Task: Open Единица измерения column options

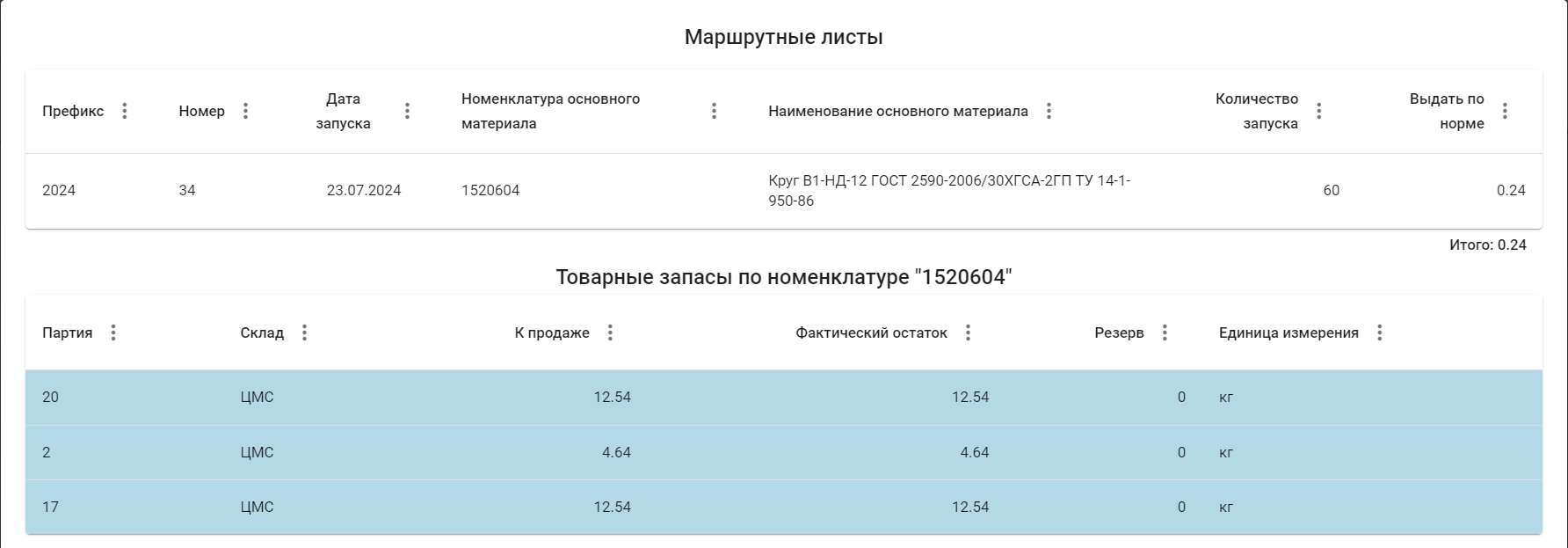Action: pos(1379,332)
